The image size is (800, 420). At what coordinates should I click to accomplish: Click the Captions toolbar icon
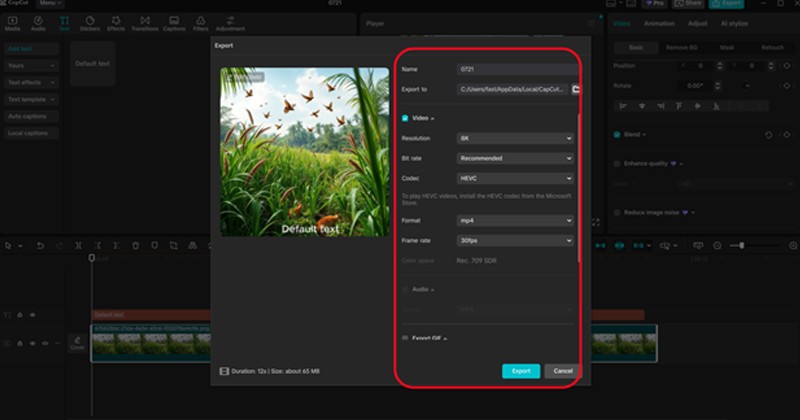pos(174,22)
